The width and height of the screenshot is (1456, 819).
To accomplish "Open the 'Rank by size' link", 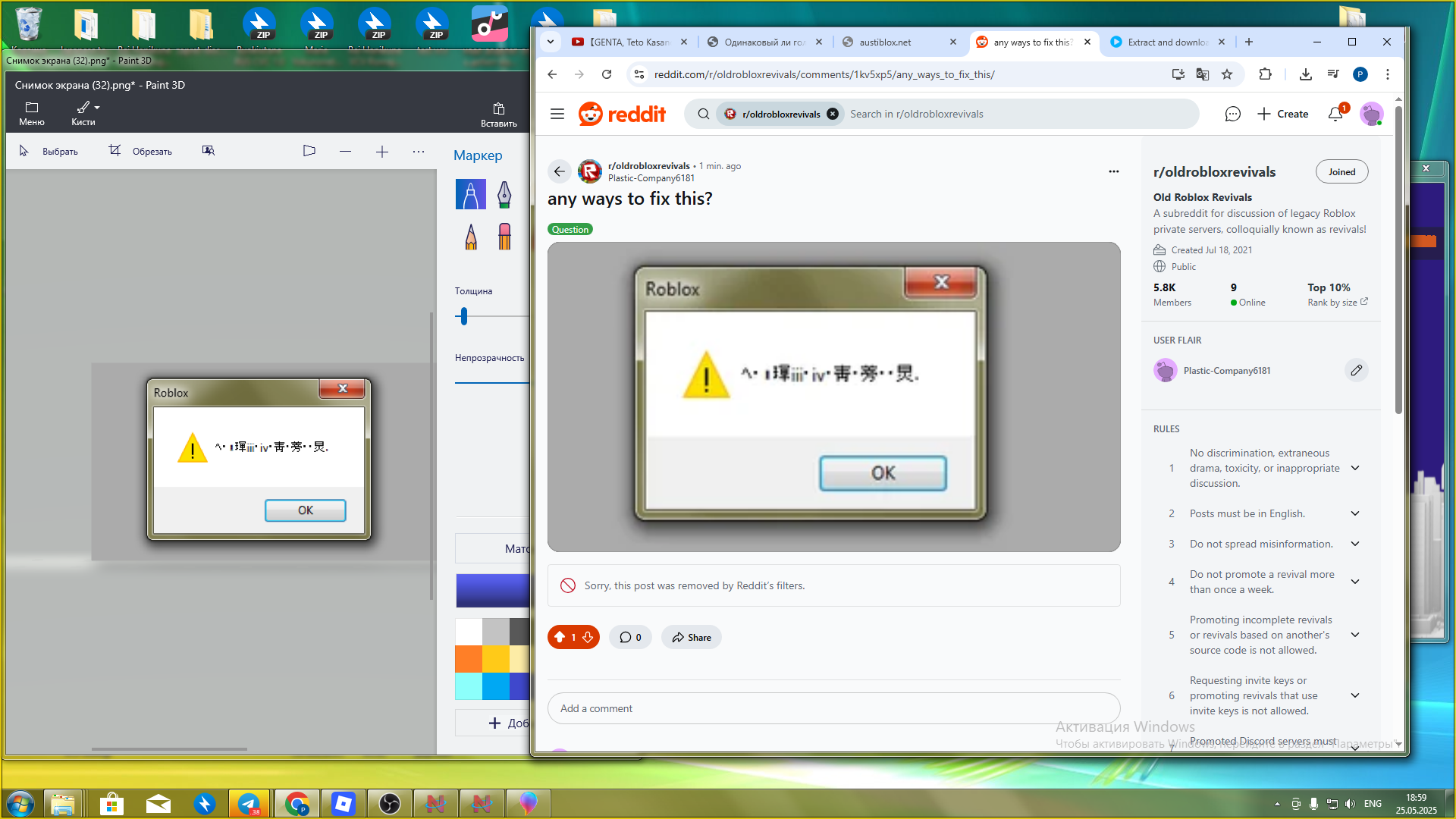I will coord(1337,303).
